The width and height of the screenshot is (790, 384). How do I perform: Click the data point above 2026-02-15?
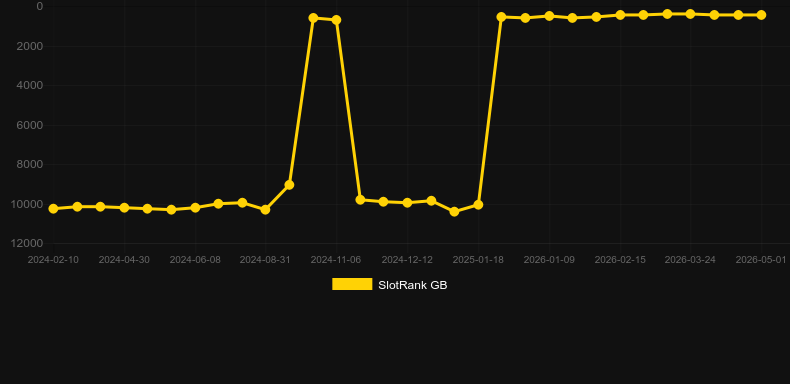[x=620, y=15]
